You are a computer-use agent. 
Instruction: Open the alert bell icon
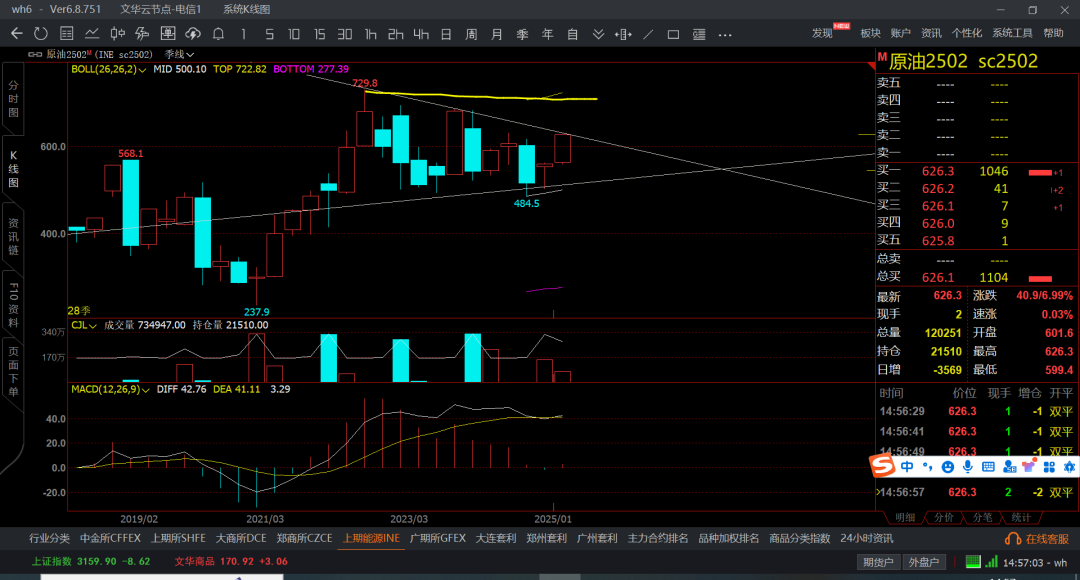tap(218, 33)
